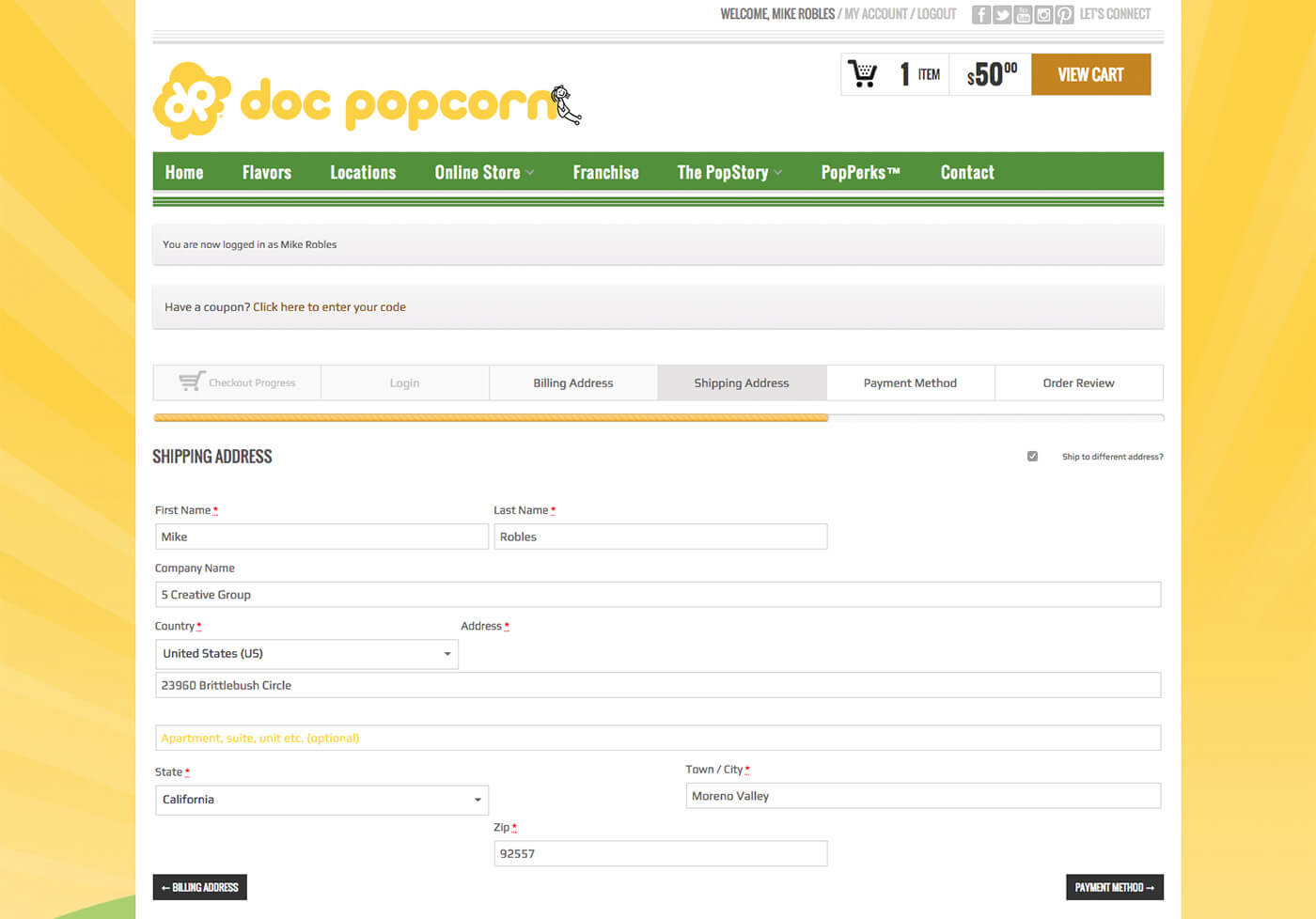Continue with Payment Method button
Viewport: 1316px width, 919px height.
click(x=1115, y=887)
